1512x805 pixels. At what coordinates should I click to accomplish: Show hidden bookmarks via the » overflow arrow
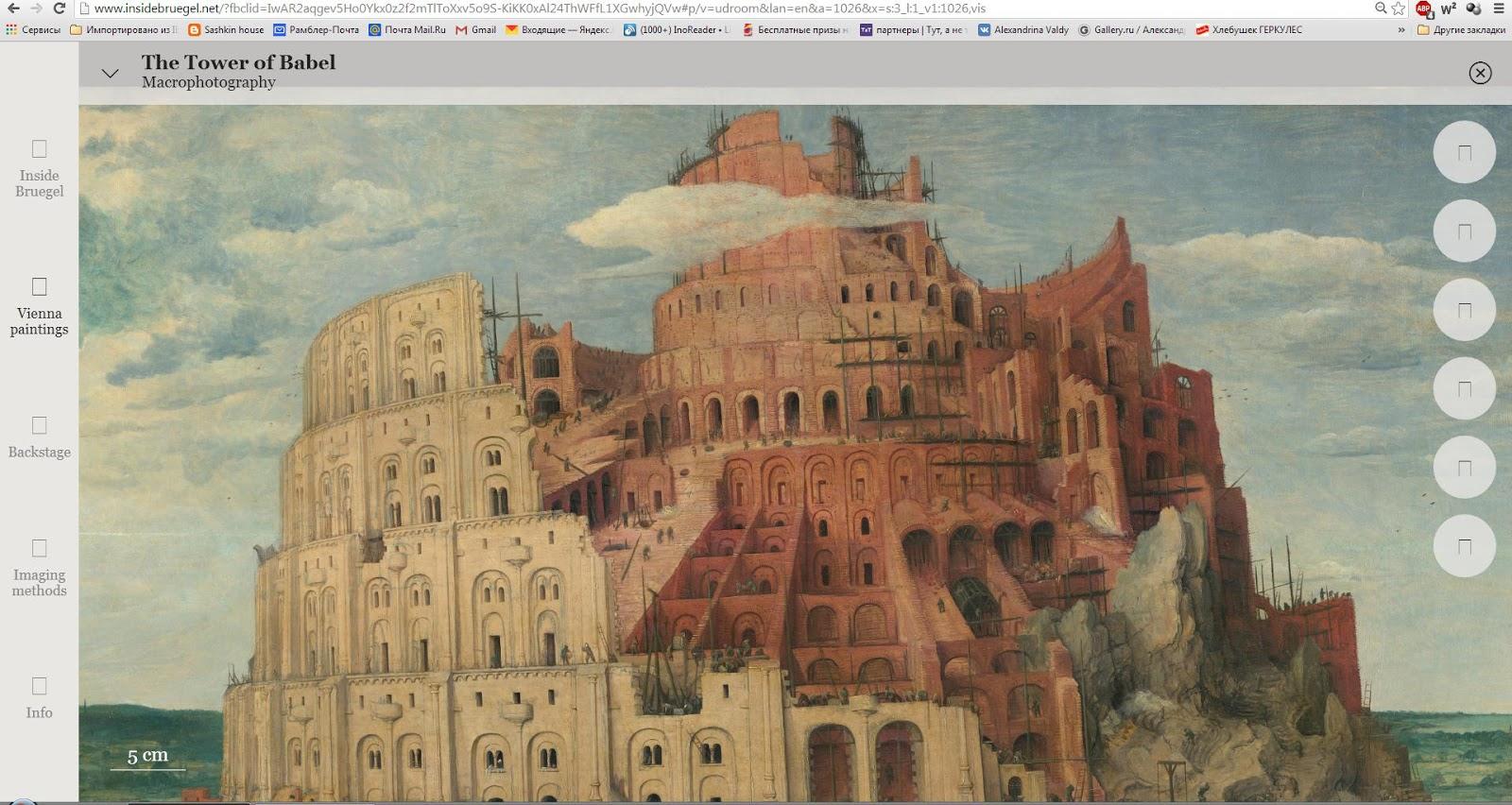tap(1401, 30)
